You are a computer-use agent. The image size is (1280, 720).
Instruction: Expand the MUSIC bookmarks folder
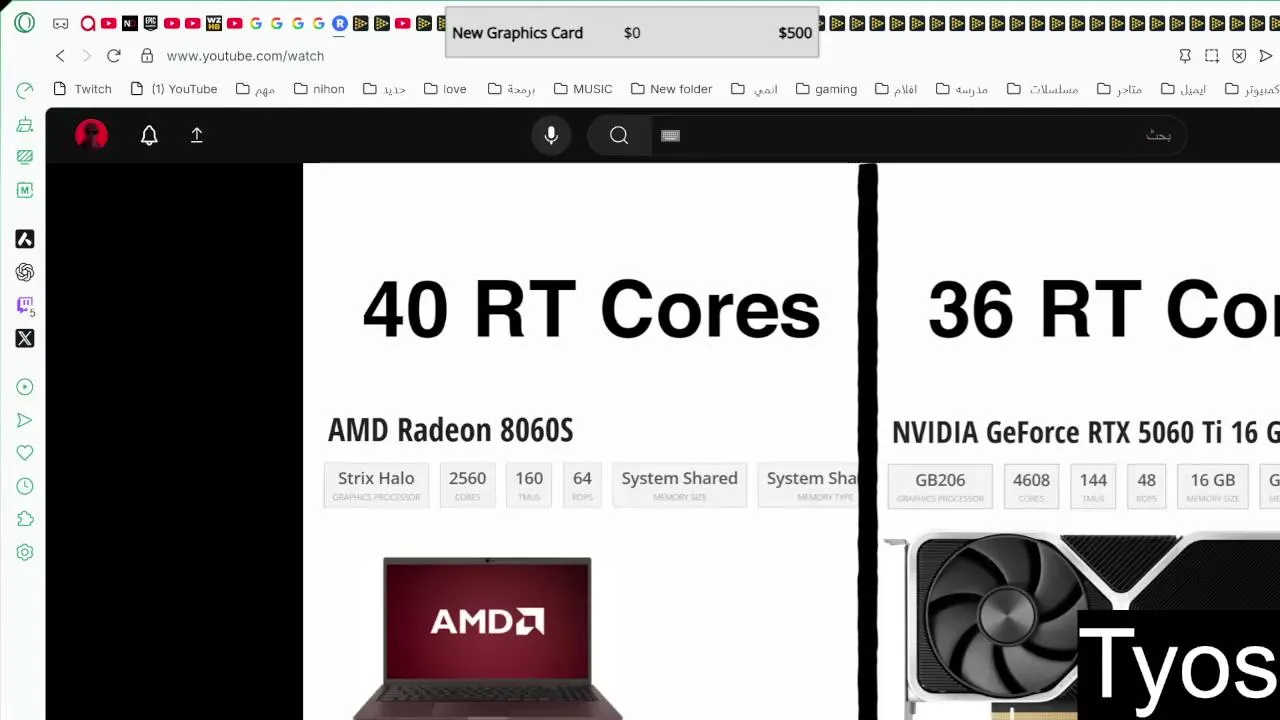pyautogui.click(x=583, y=89)
